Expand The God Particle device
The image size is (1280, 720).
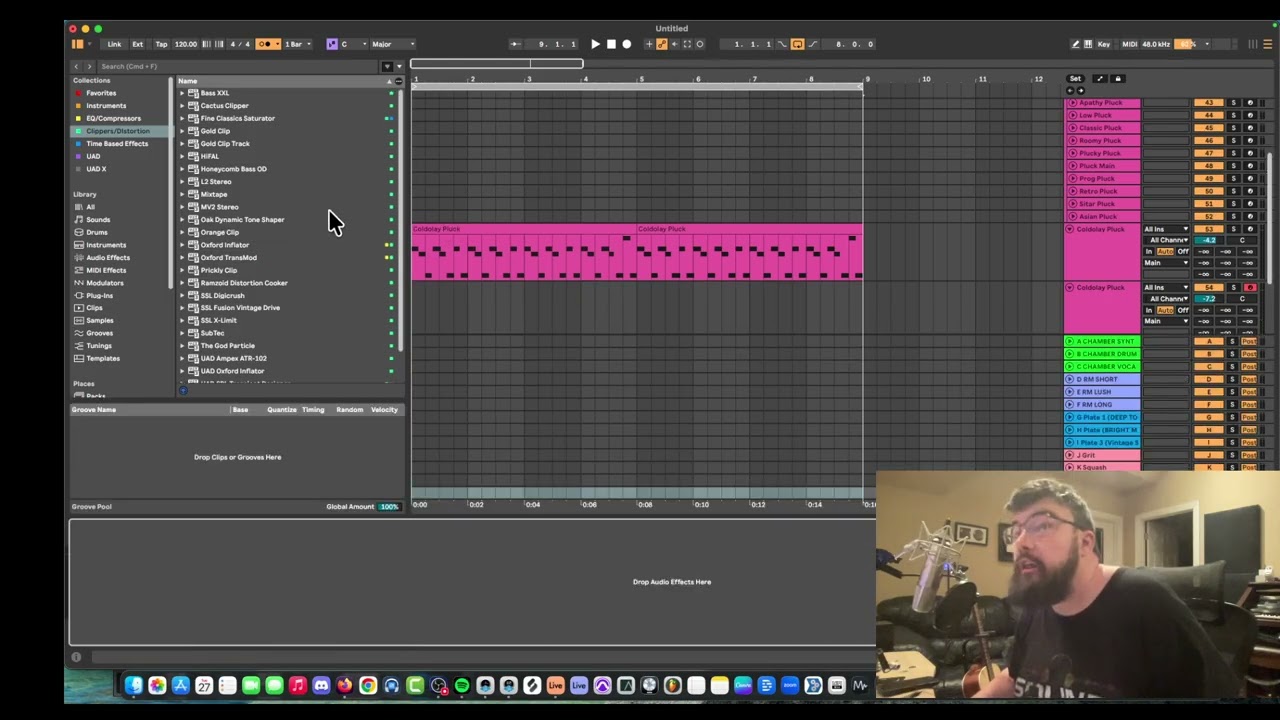pos(182,346)
